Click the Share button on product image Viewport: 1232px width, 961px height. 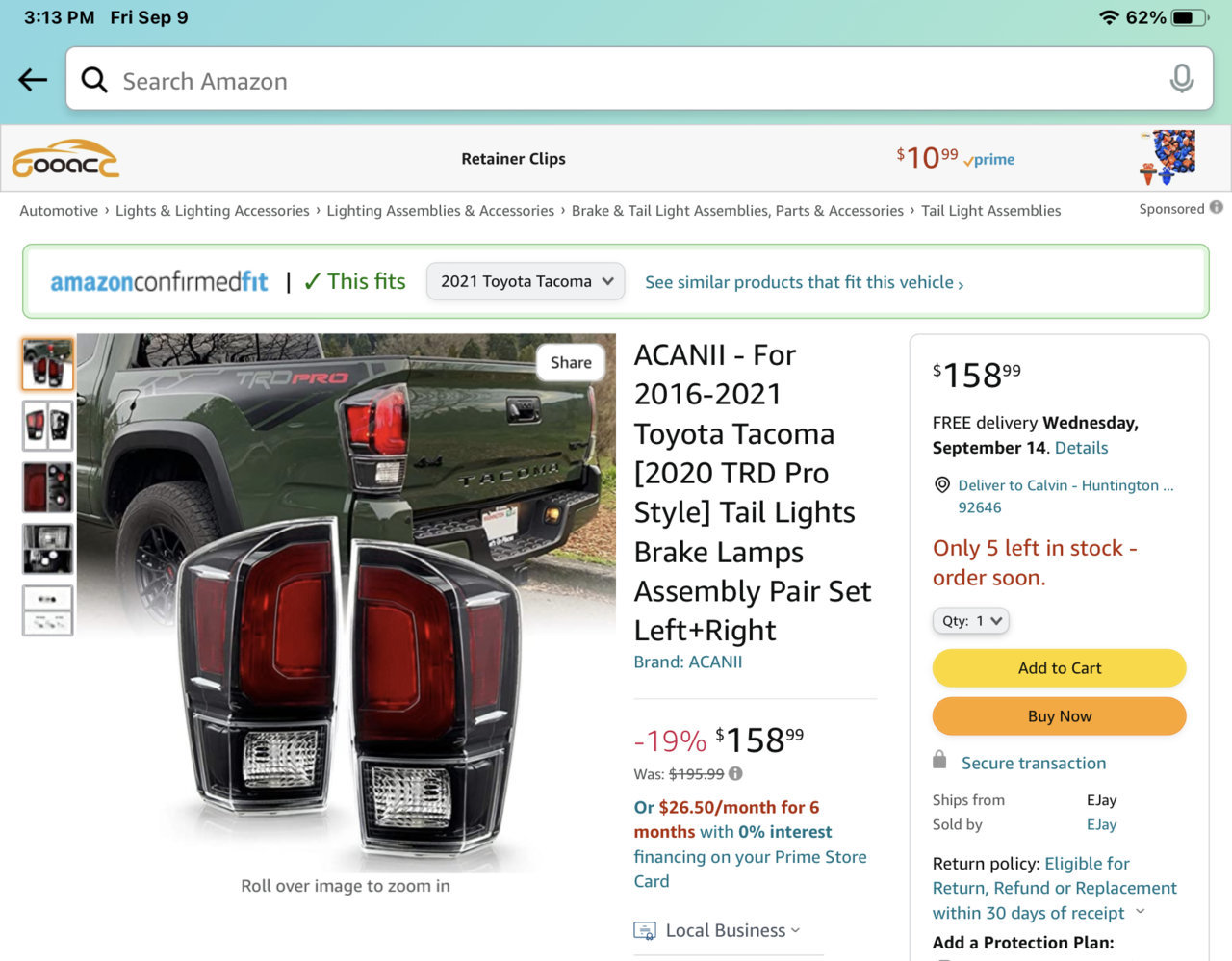pos(571,362)
